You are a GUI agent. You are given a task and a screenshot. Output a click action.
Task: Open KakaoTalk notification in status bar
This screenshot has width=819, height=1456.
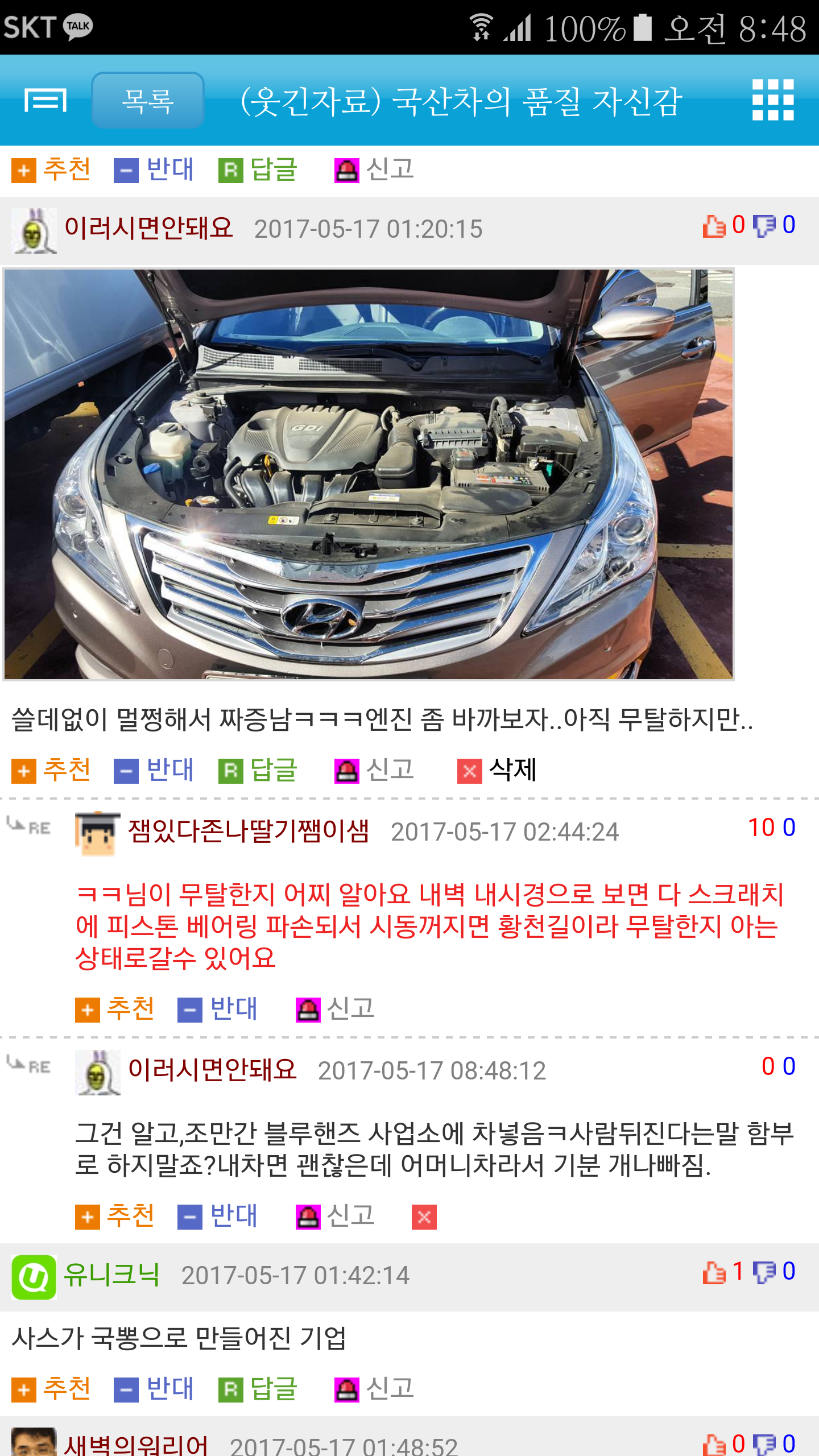pos(78,27)
